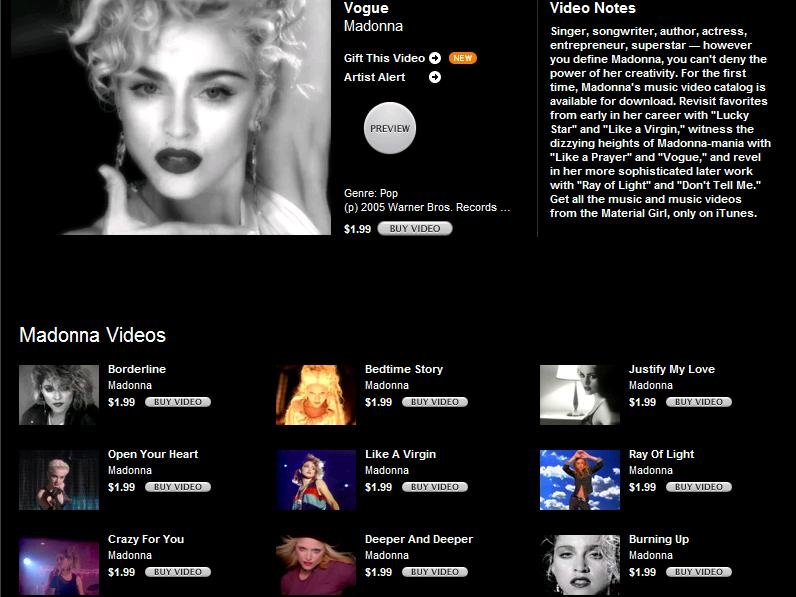
Task: Click the Bedtime Story title link
Action: (404, 369)
